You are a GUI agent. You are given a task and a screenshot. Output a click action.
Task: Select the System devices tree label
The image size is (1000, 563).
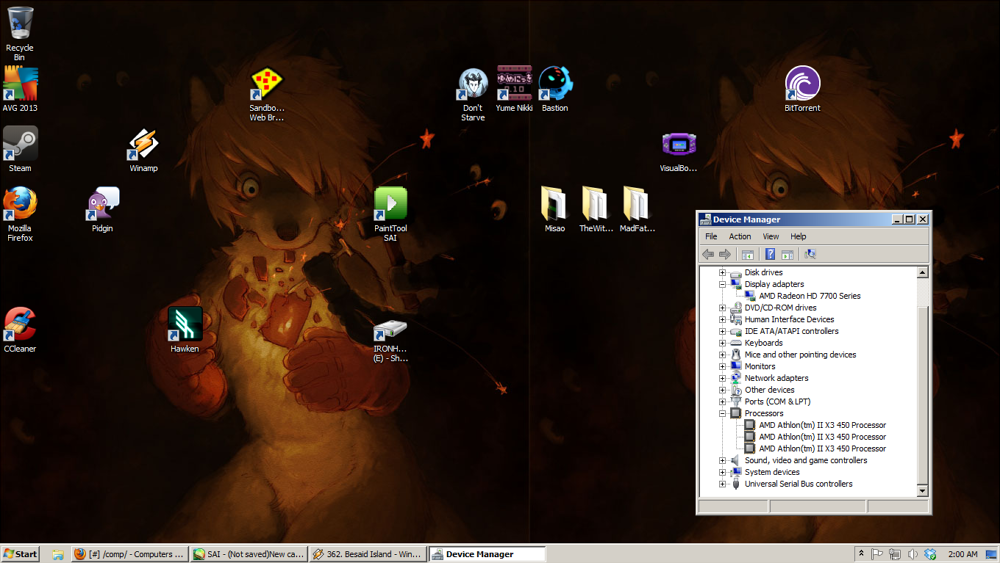click(772, 472)
